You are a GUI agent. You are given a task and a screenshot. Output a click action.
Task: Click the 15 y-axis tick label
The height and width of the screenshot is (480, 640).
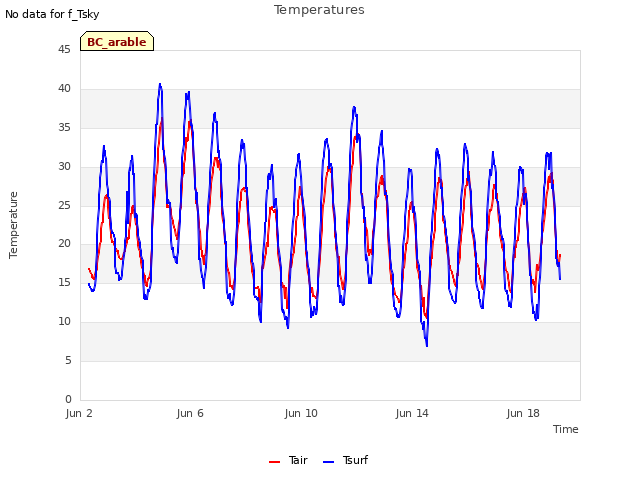click(64, 283)
